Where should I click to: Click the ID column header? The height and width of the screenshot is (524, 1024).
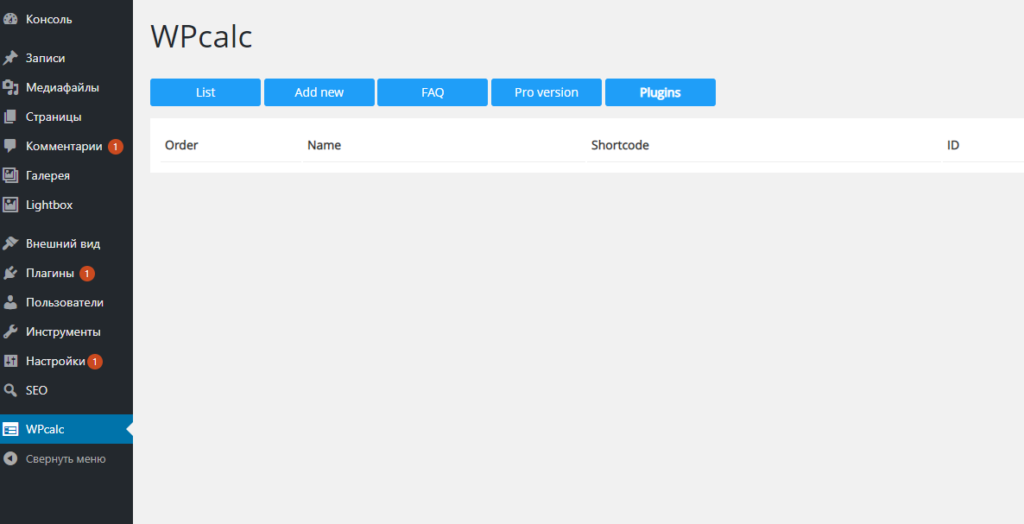pos(953,145)
